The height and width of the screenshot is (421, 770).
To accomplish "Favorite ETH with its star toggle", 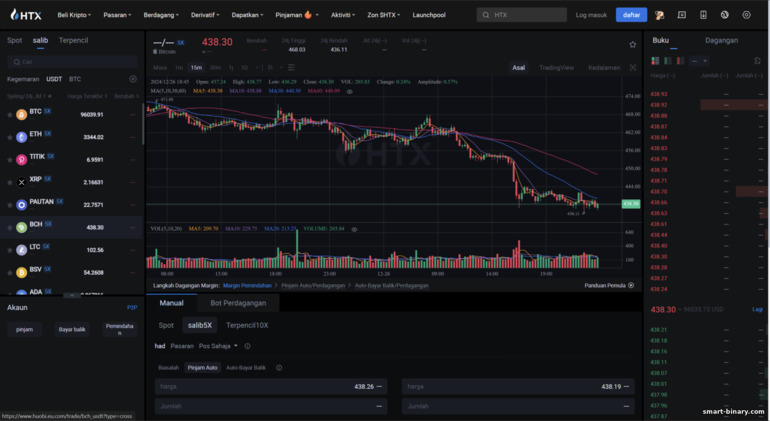I will click(x=9, y=138).
